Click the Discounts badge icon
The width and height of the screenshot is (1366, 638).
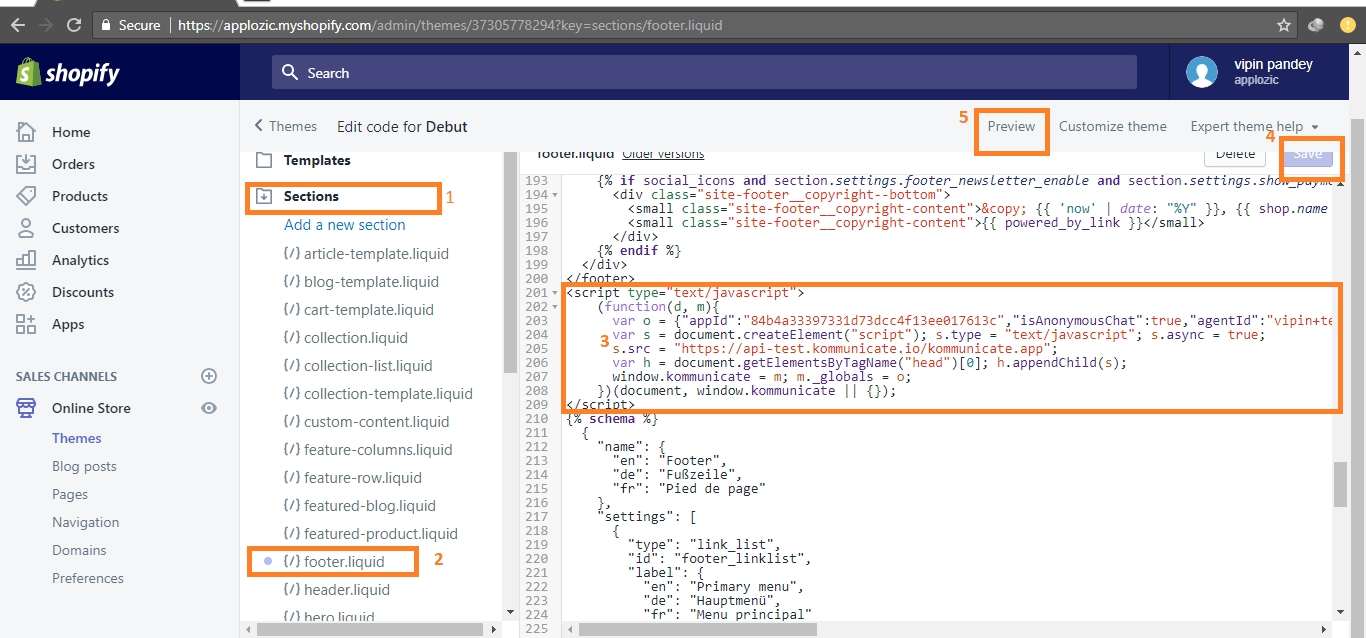26,292
